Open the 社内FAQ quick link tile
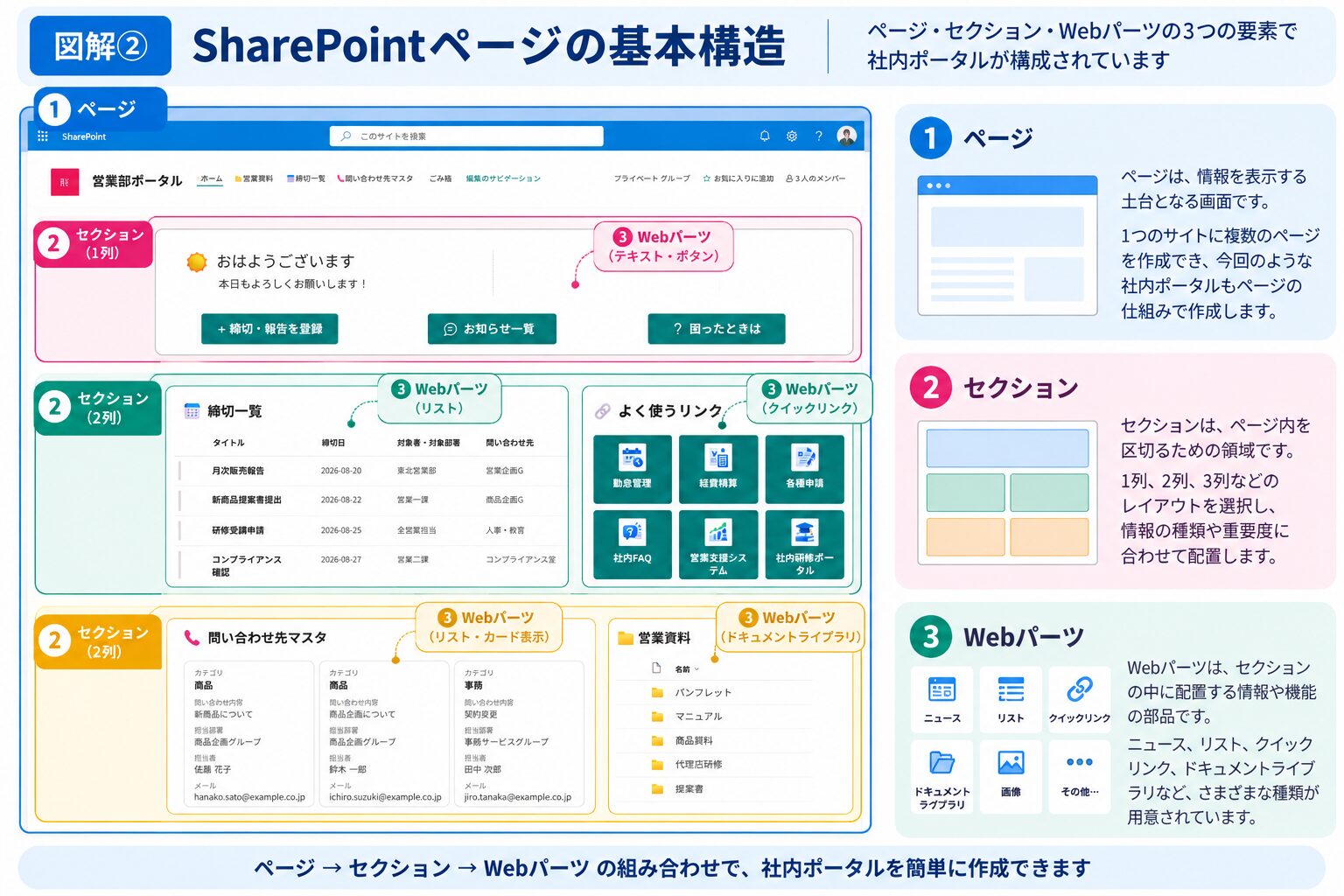This screenshot has height=896, width=1344. point(633,544)
